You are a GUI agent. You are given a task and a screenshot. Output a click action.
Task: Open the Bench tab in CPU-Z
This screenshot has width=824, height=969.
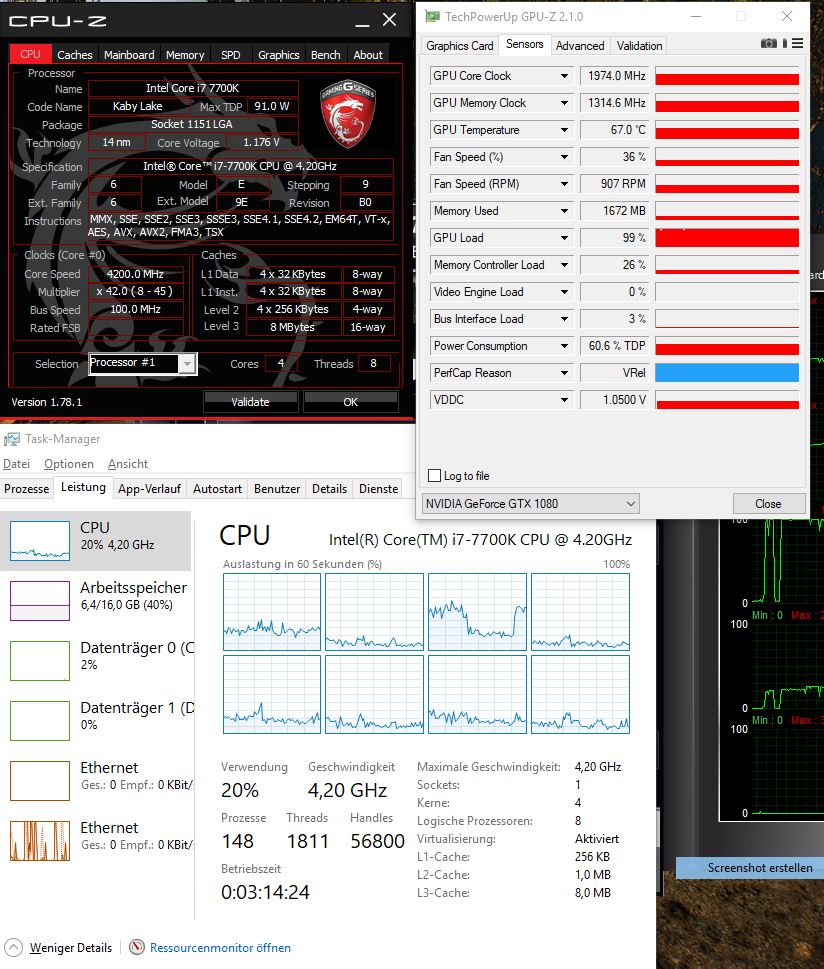[x=326, y=55]
